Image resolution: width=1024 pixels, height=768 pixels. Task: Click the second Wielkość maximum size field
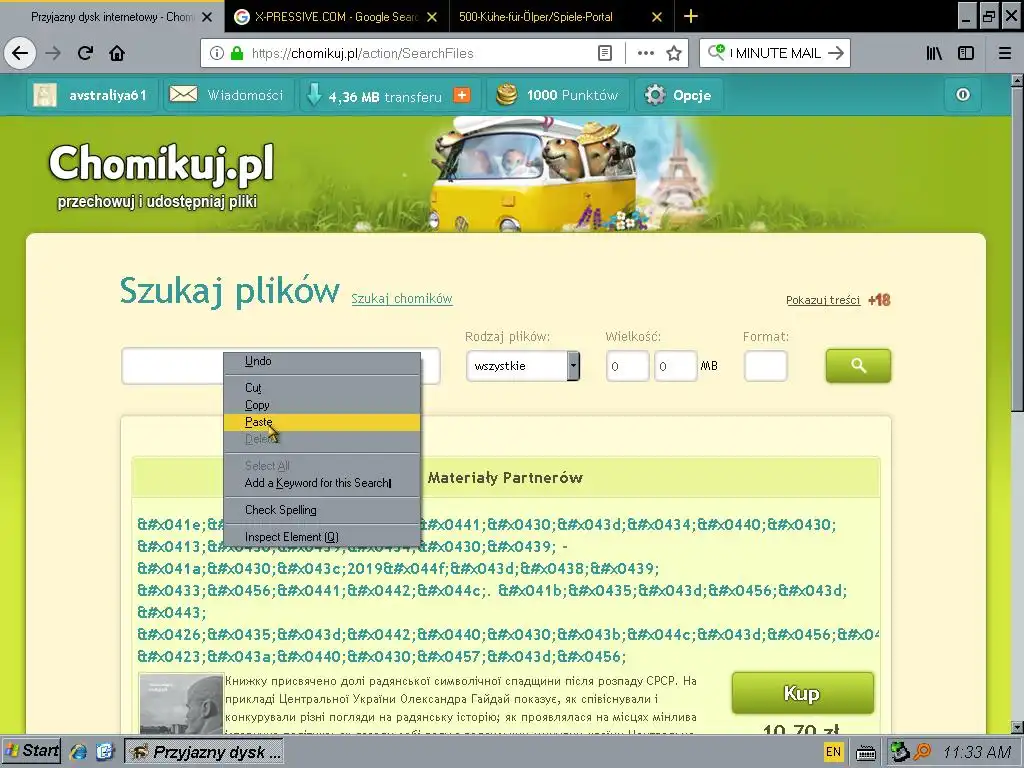tap(676, 366)
